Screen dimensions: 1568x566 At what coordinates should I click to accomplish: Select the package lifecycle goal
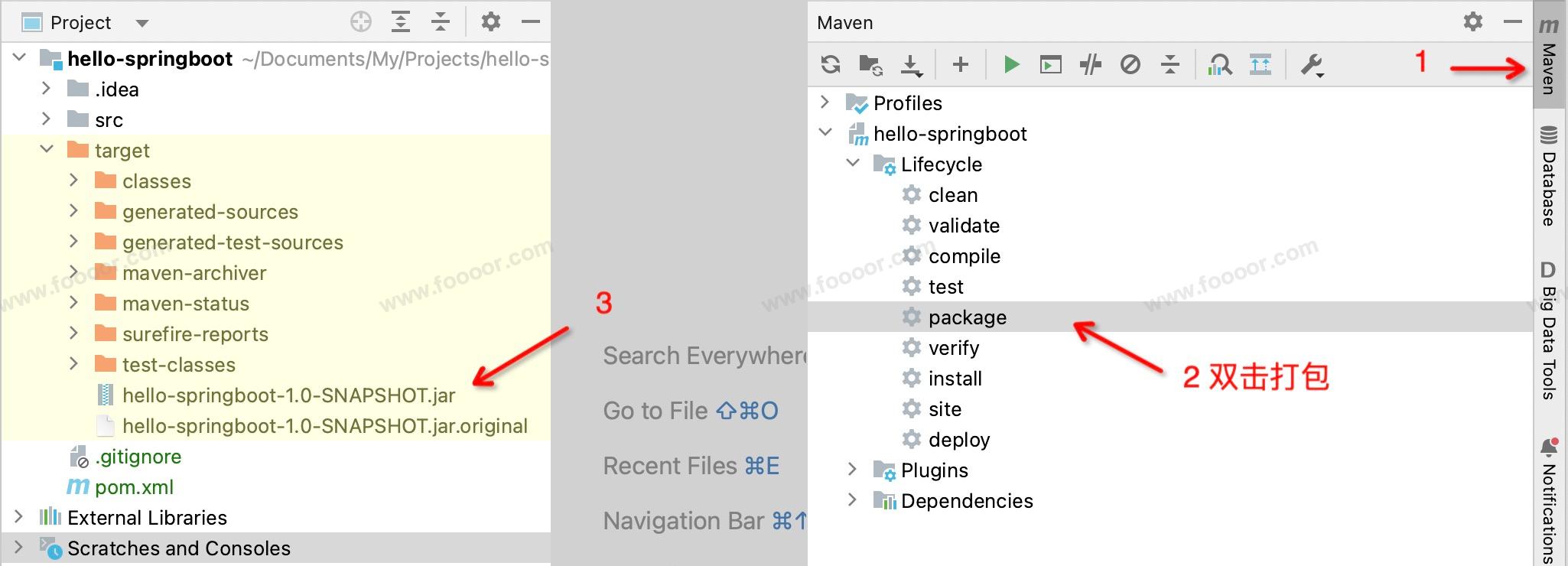[967, 317]
